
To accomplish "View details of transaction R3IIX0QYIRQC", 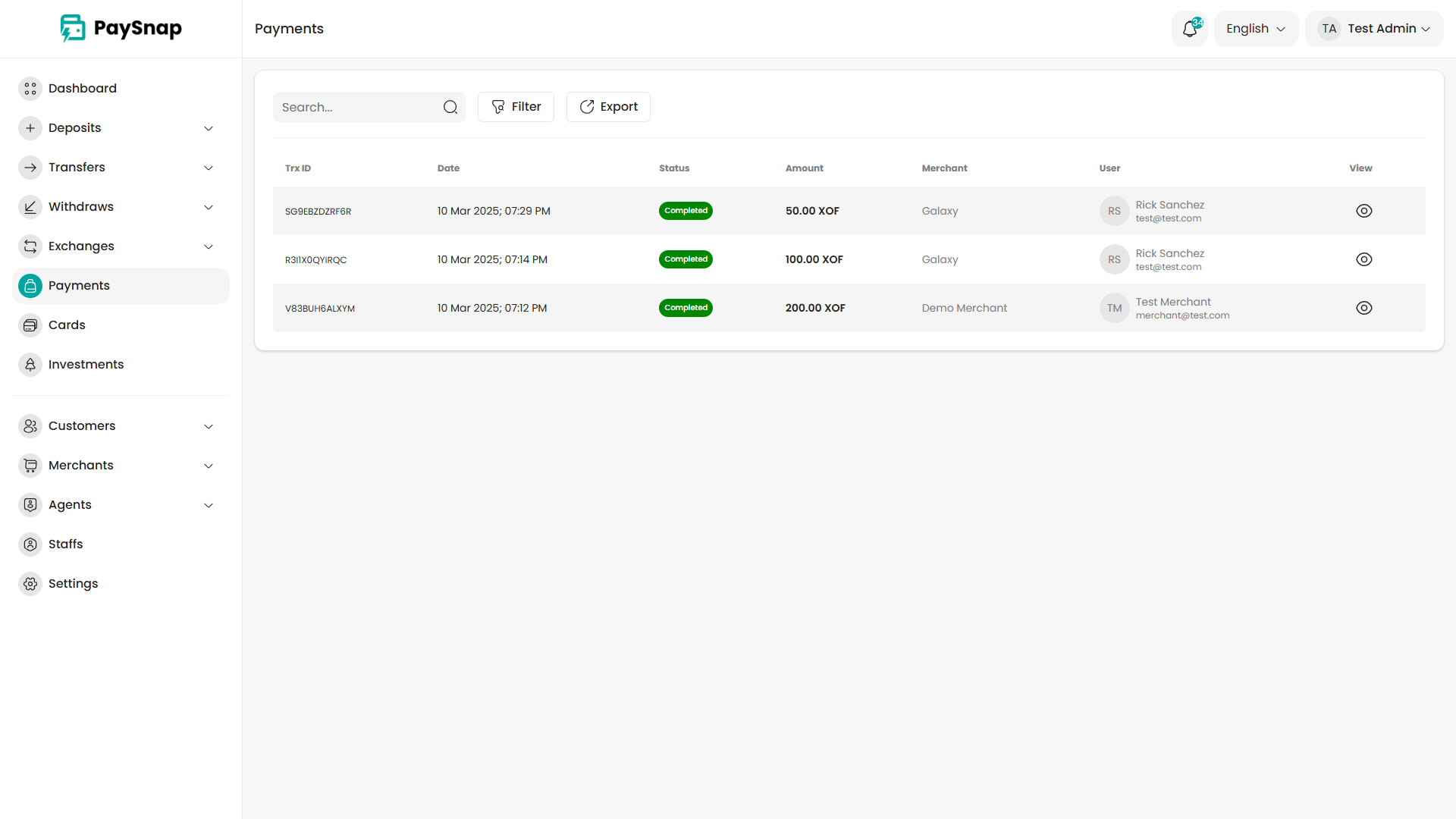I will (x=1363, y=259).
